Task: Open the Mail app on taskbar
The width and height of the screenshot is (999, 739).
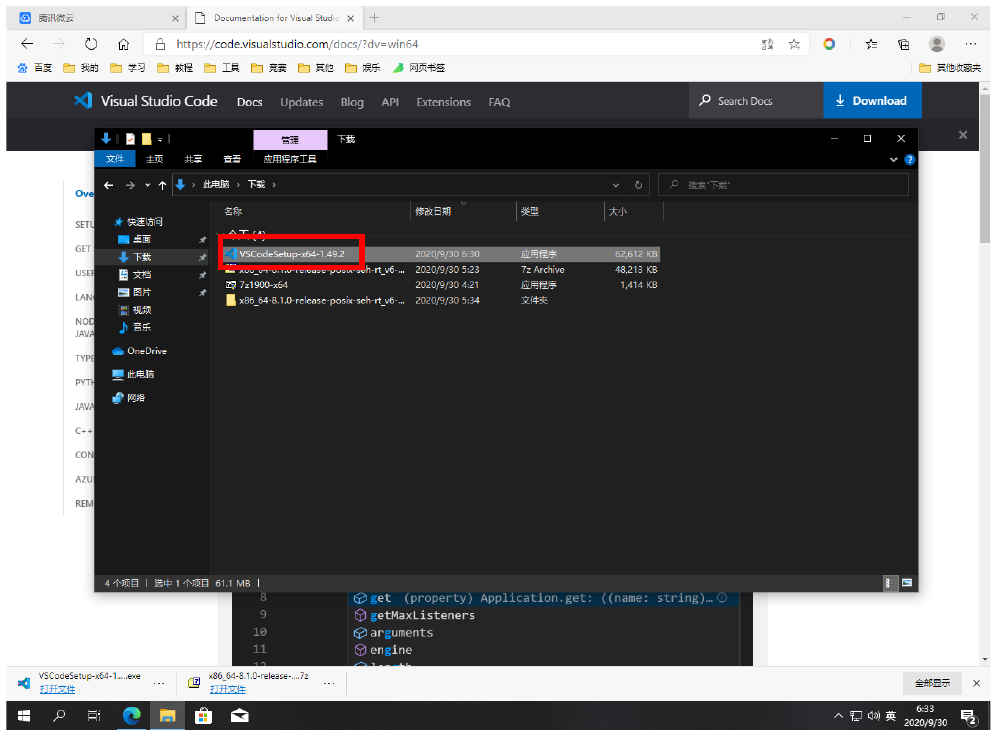Action: pos(240,716)
